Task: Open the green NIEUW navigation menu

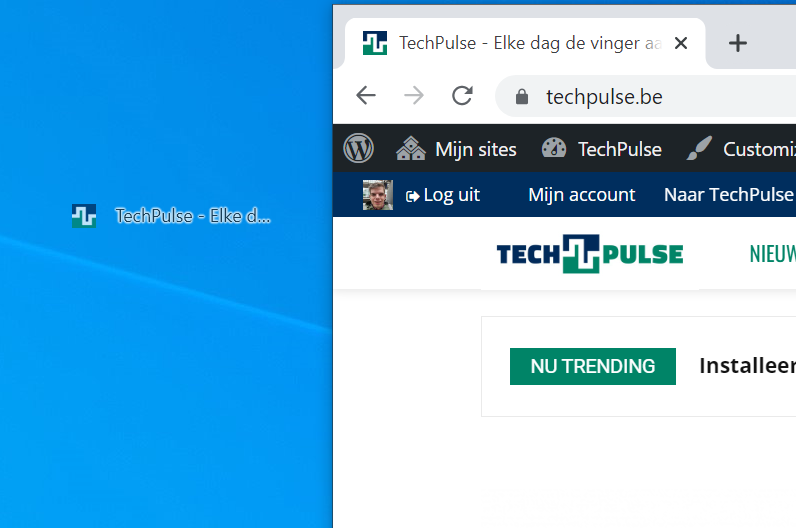Action: point(773,254)
